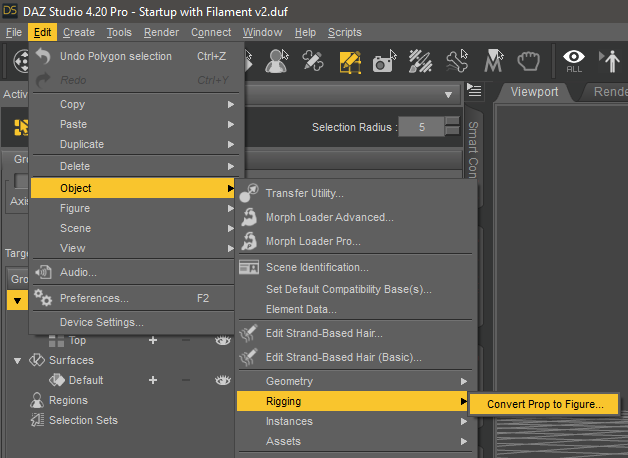Open the Scene submenu
The image size is (628, 458).
pos(133,228)
